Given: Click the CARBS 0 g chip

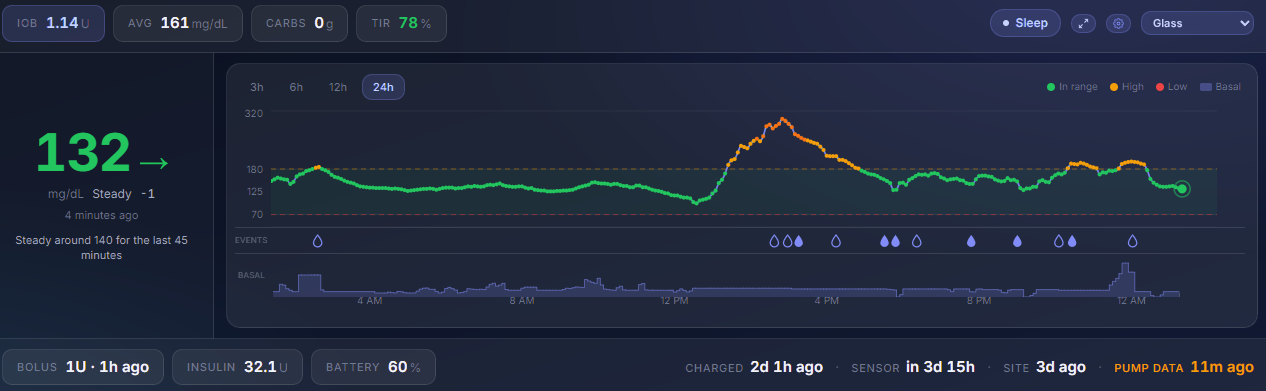Looking at the screenshot, I should pyautogui.click(x=299, y=23).
